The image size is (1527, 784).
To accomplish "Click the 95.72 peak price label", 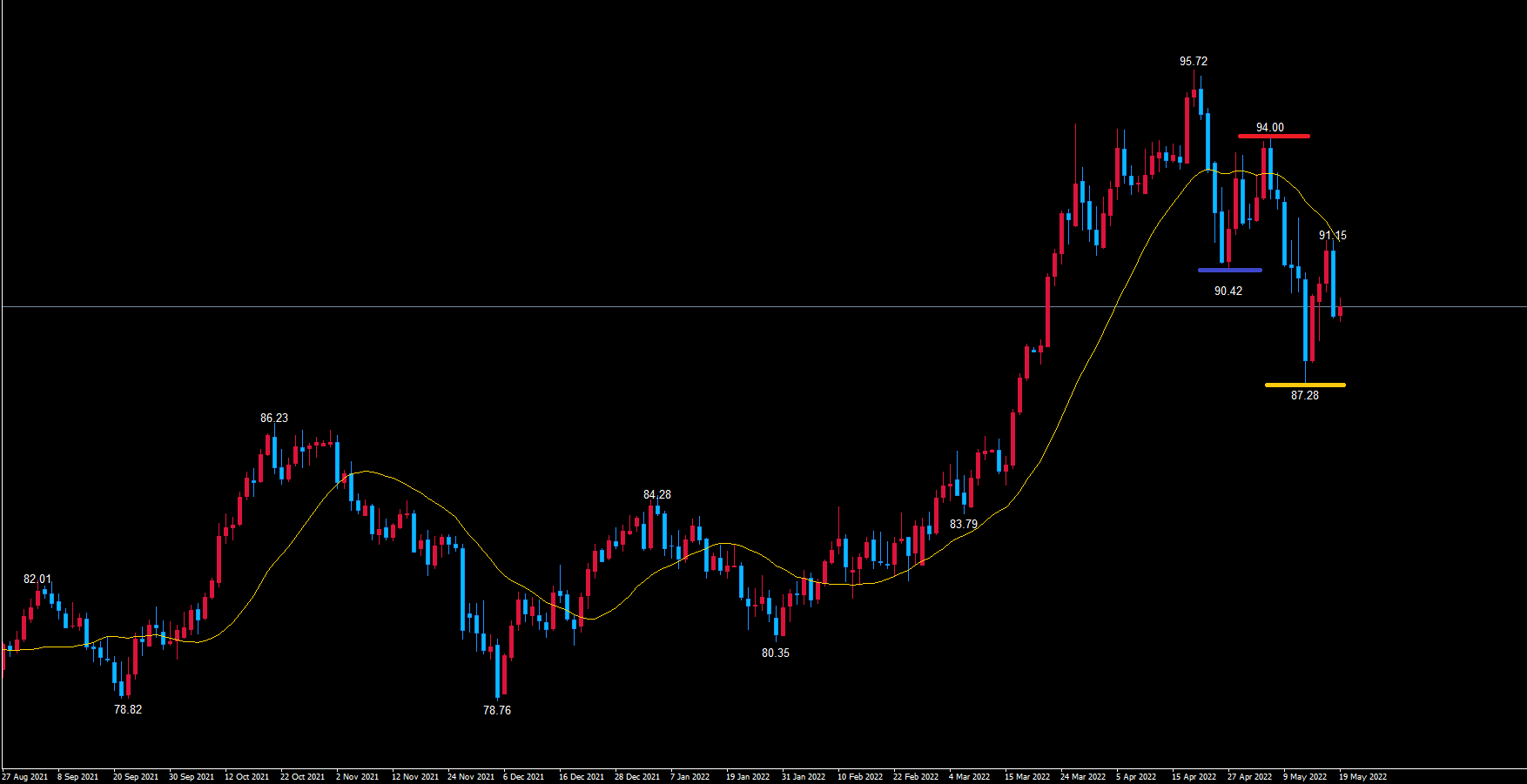I will point(1194,62).
